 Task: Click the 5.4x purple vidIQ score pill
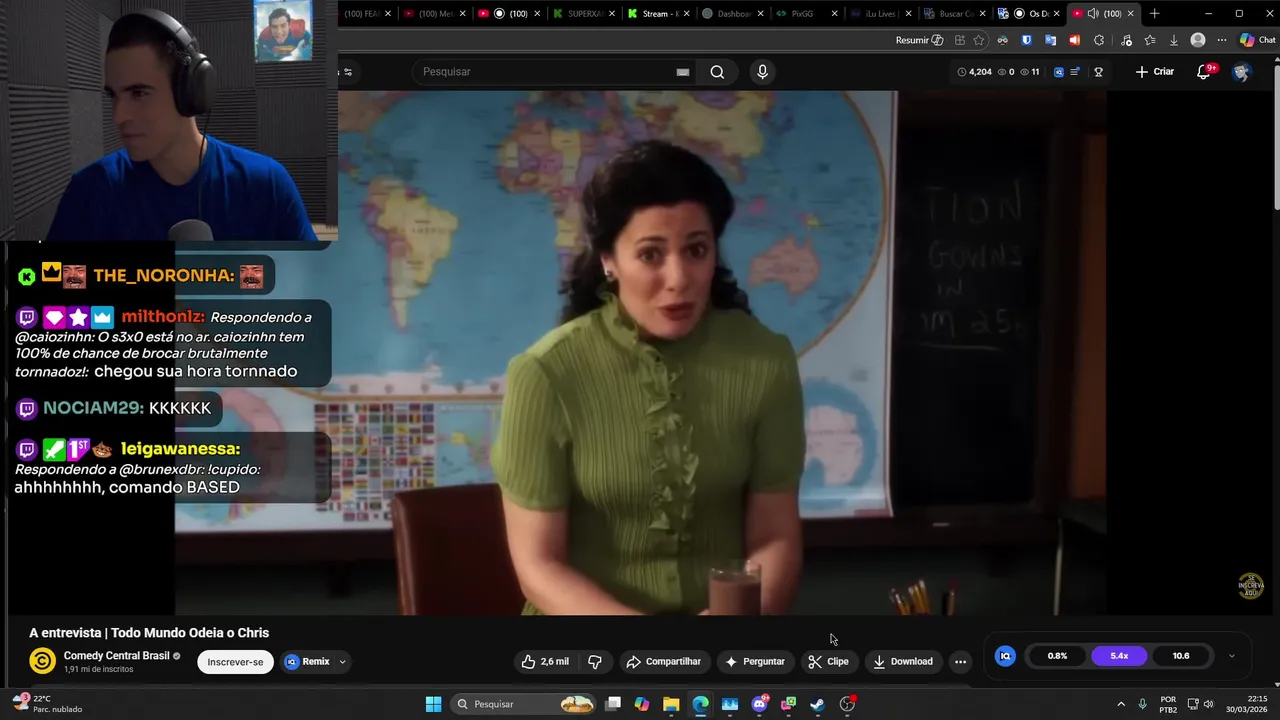1119,656
